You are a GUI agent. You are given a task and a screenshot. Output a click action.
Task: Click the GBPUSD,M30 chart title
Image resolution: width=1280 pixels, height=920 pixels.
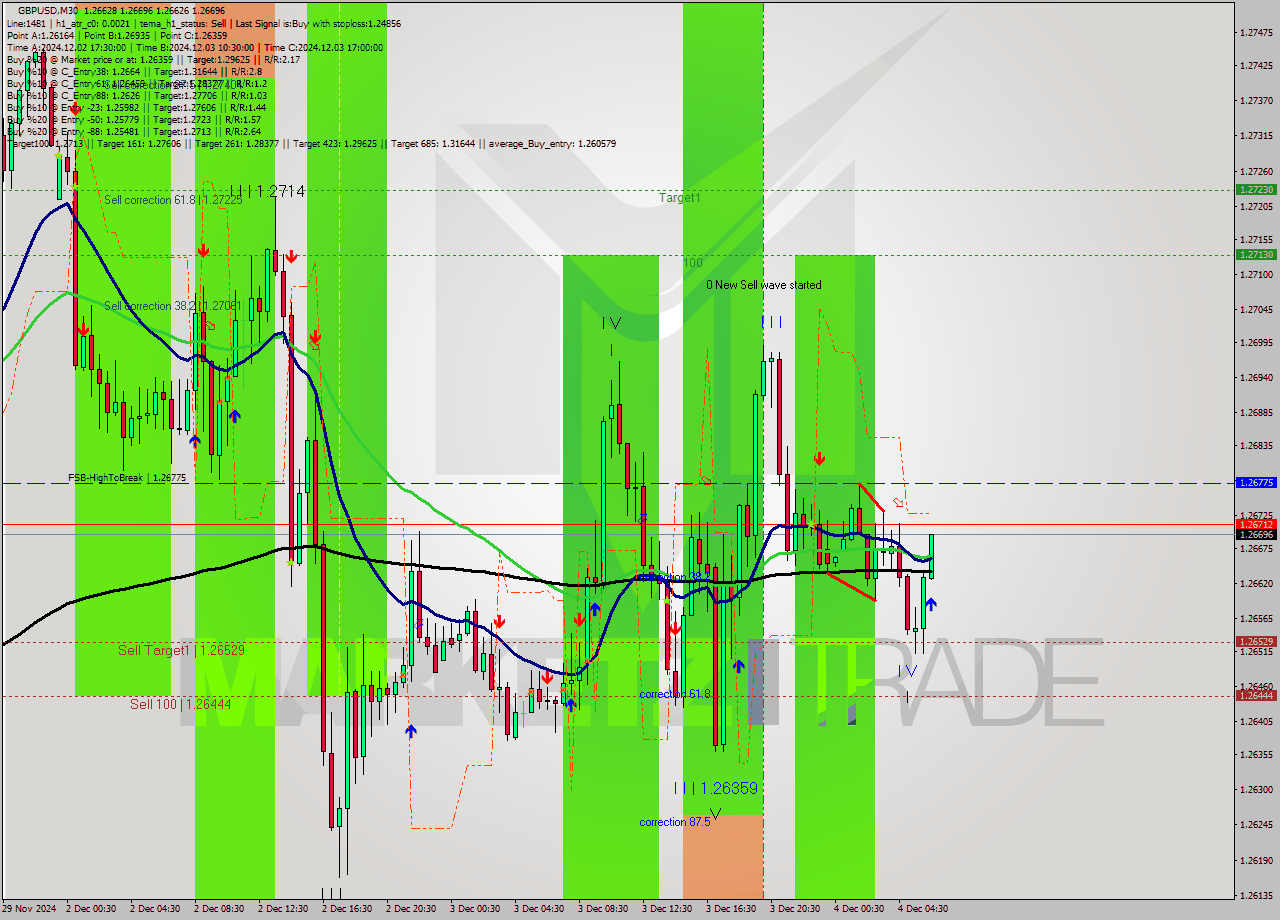click(49, 9)
